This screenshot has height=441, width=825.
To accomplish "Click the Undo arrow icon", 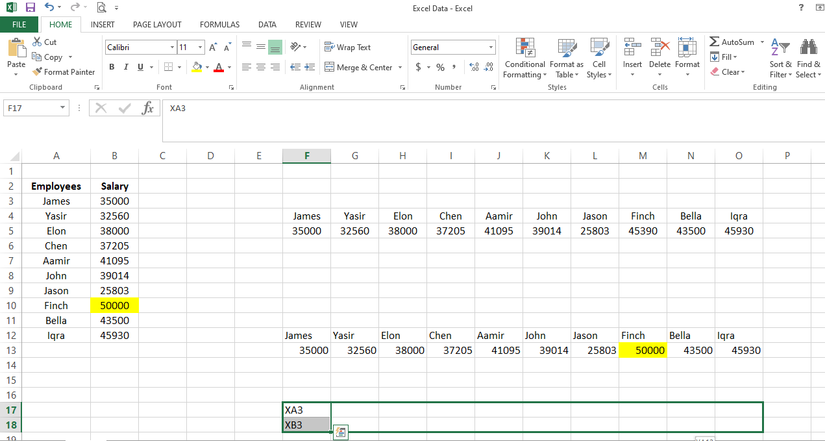I will 49,8.
